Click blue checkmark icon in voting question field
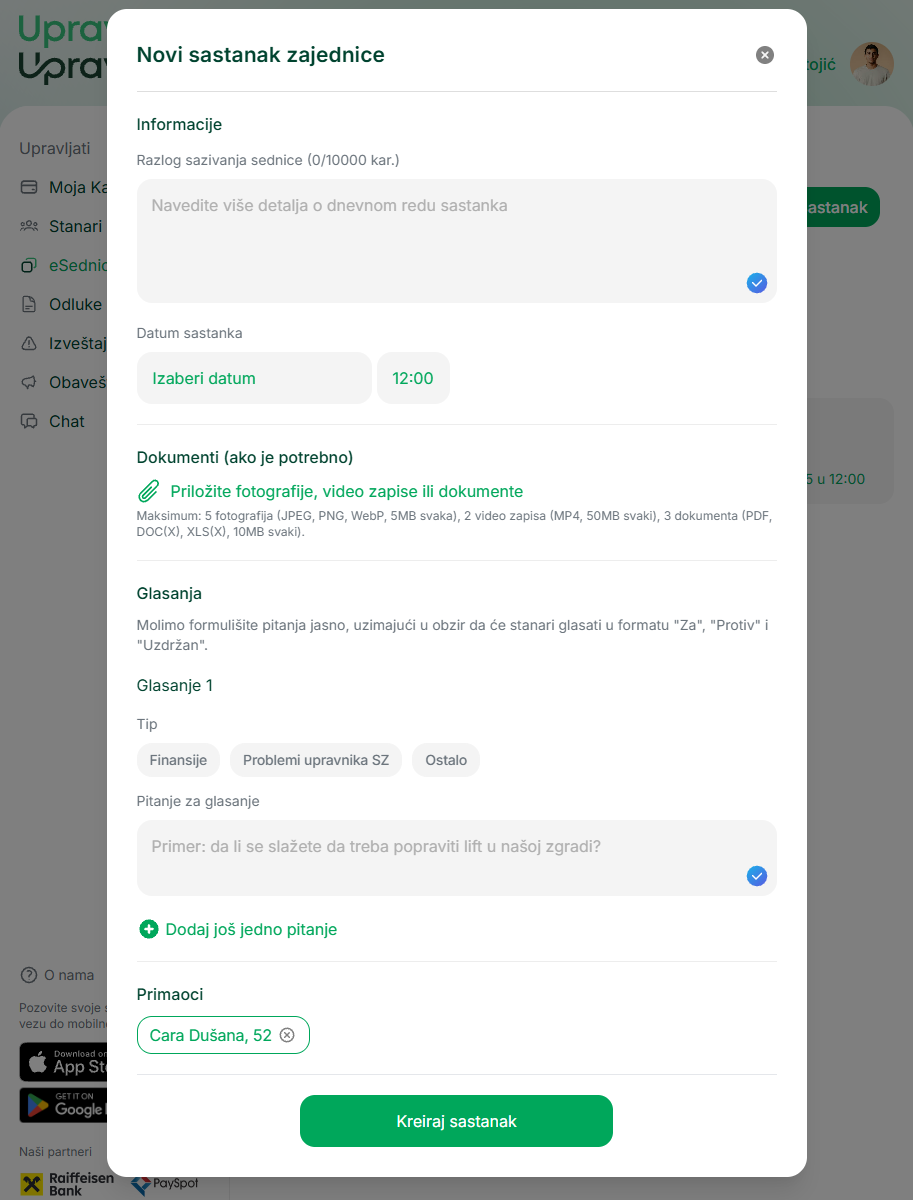 (x=757, y=876)
